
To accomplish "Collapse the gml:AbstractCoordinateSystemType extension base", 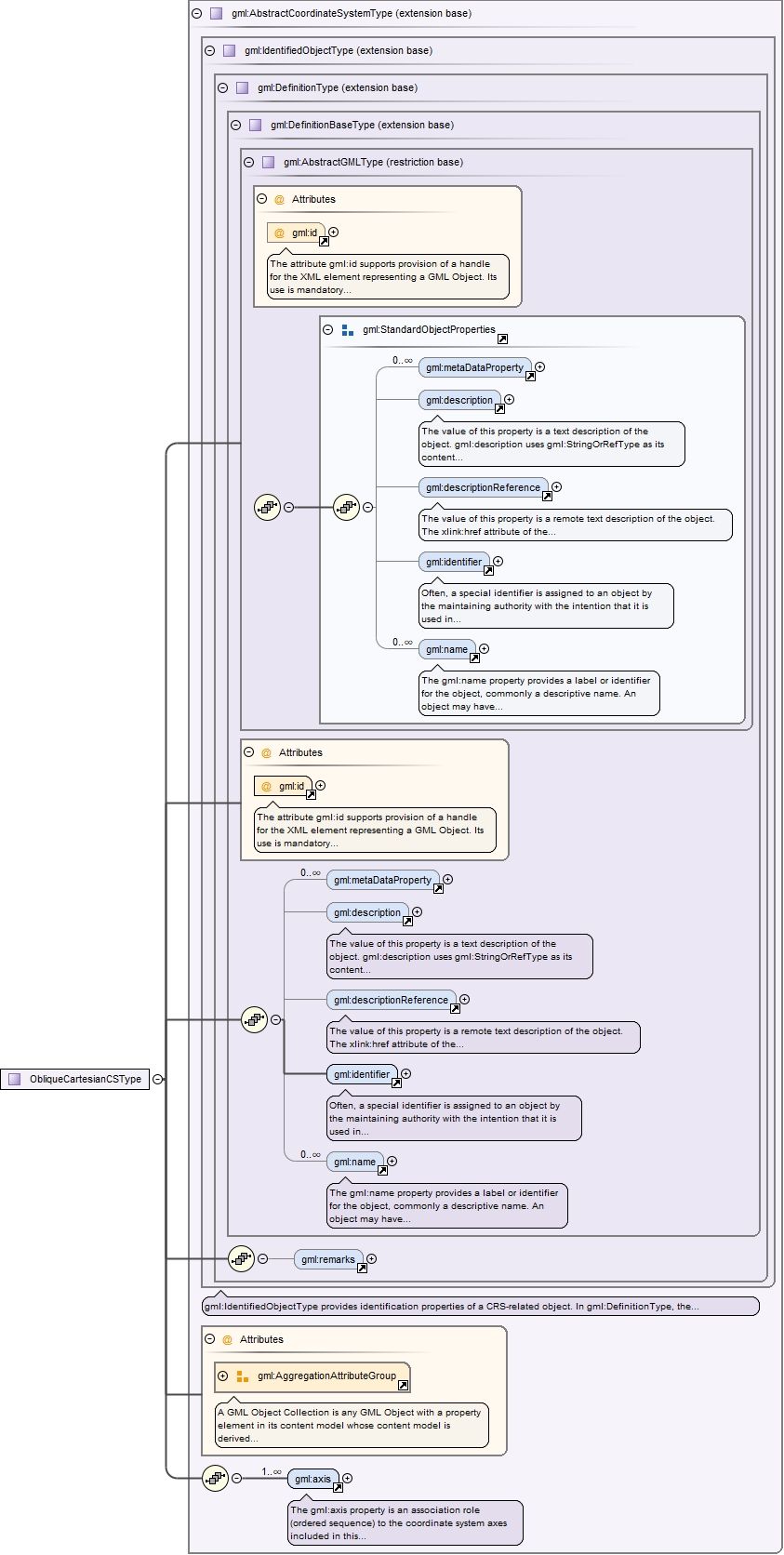I will click(196, 13).
